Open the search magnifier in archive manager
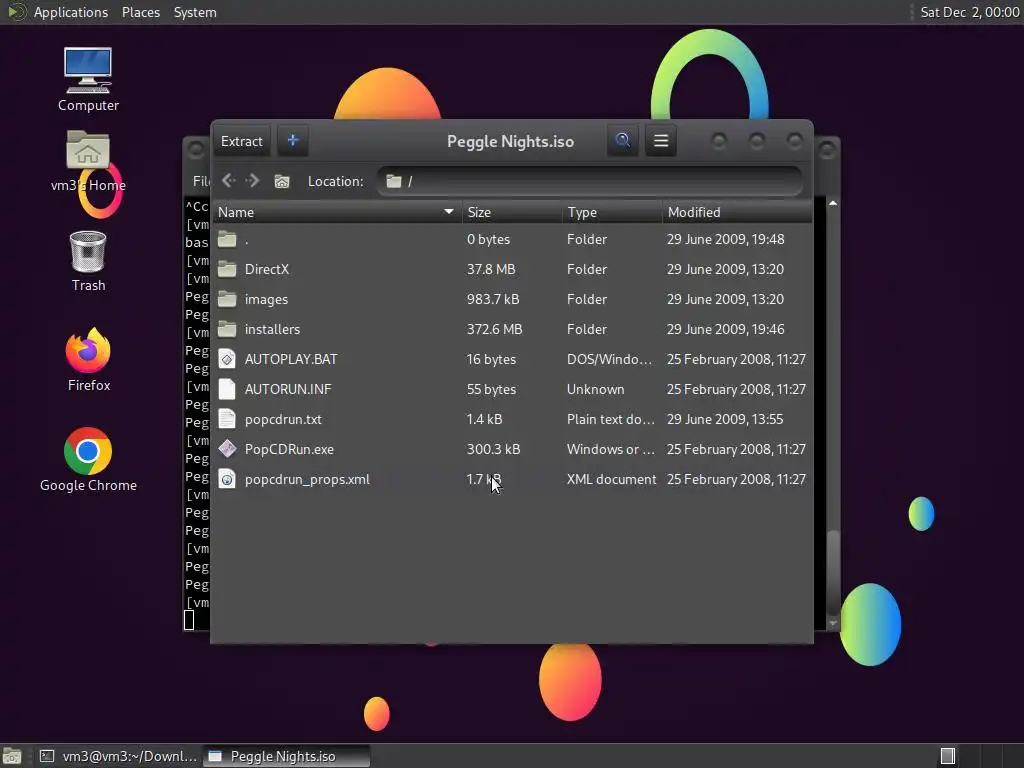The width and height of the screenshot is (1024, 768). click(622, 141)
